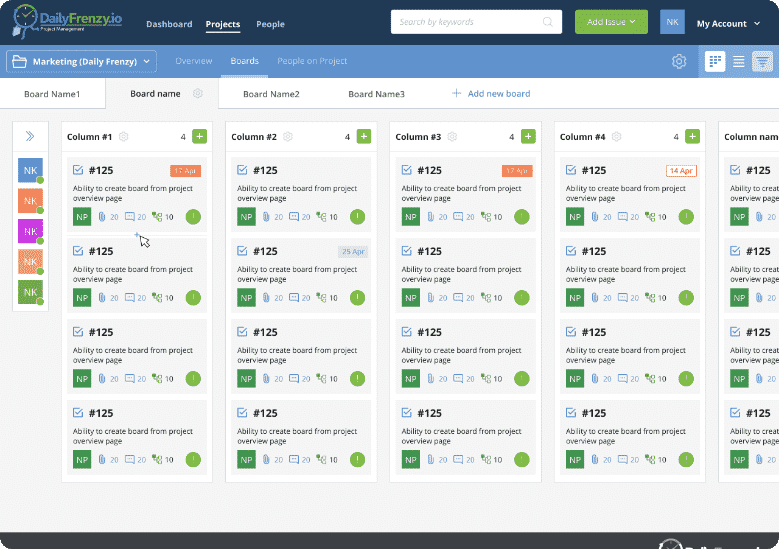Switch to the Overview tab

point(194,61)
